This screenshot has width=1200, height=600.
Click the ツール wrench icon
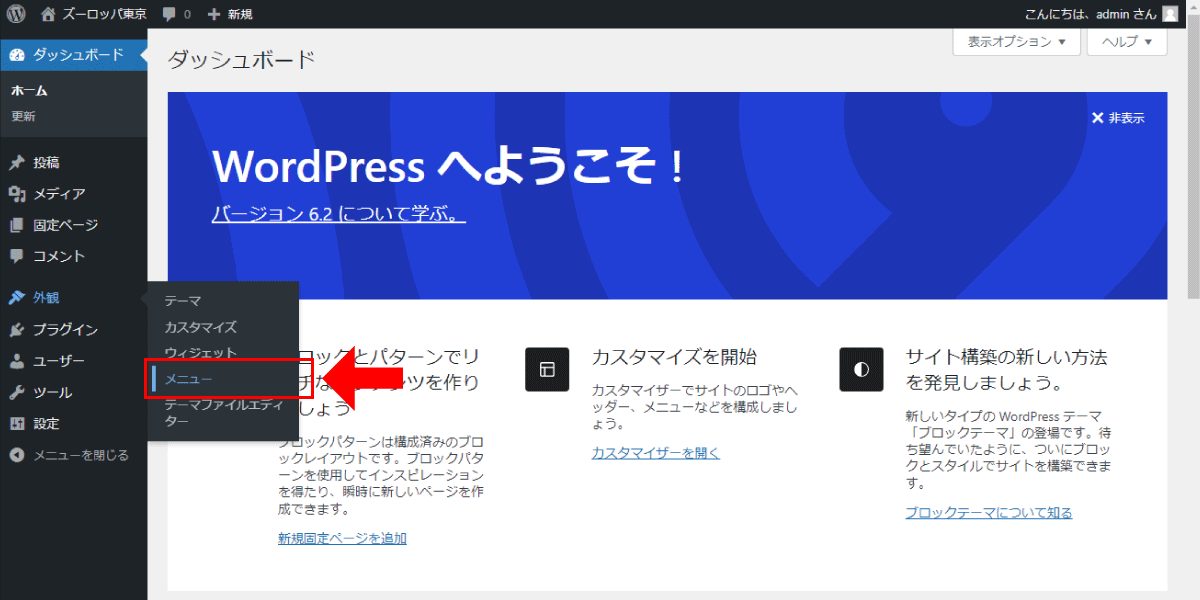pos(17,392)
